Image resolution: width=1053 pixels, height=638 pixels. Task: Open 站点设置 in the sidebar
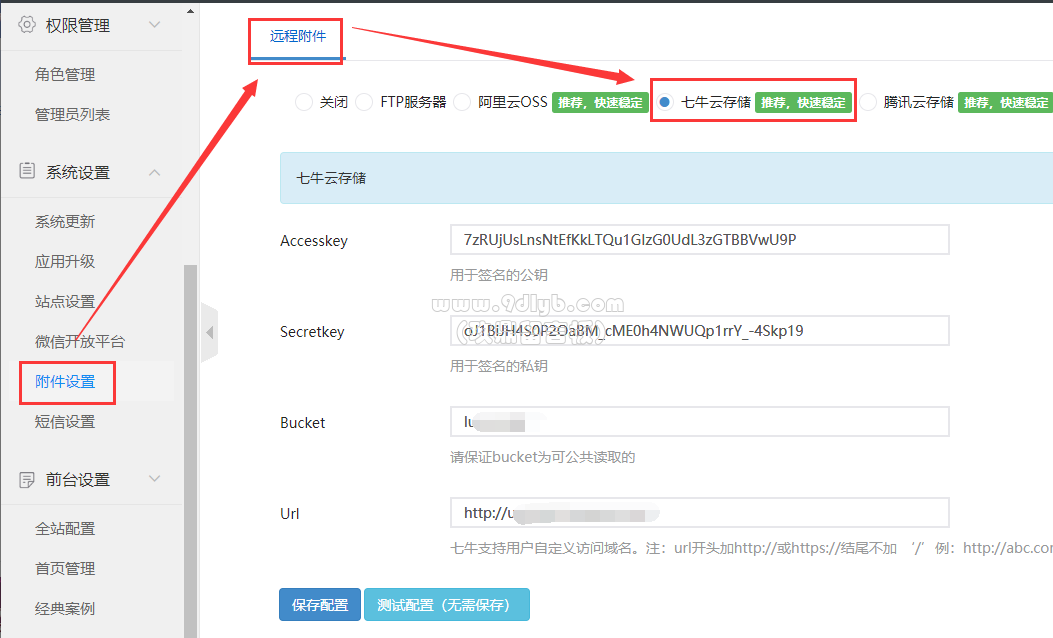(65, 302)
